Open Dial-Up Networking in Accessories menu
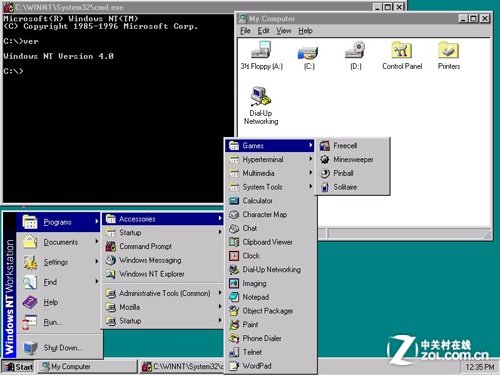 pyautogui.click(x=270, y=269)
